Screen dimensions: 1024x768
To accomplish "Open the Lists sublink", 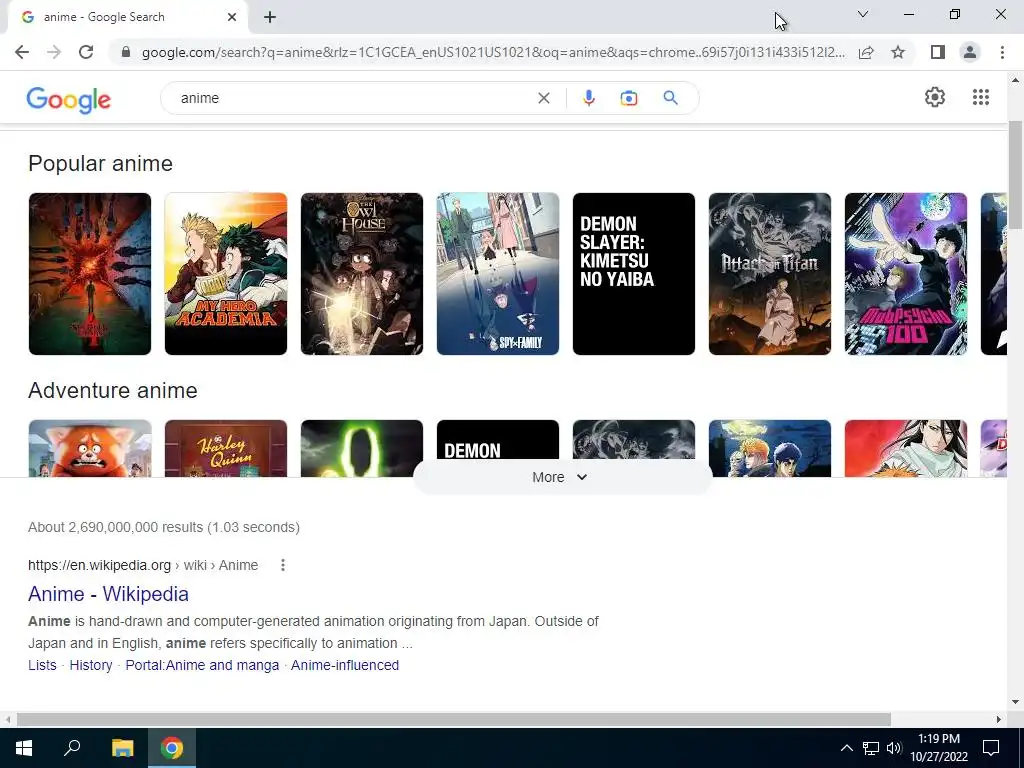I will 42,665.
